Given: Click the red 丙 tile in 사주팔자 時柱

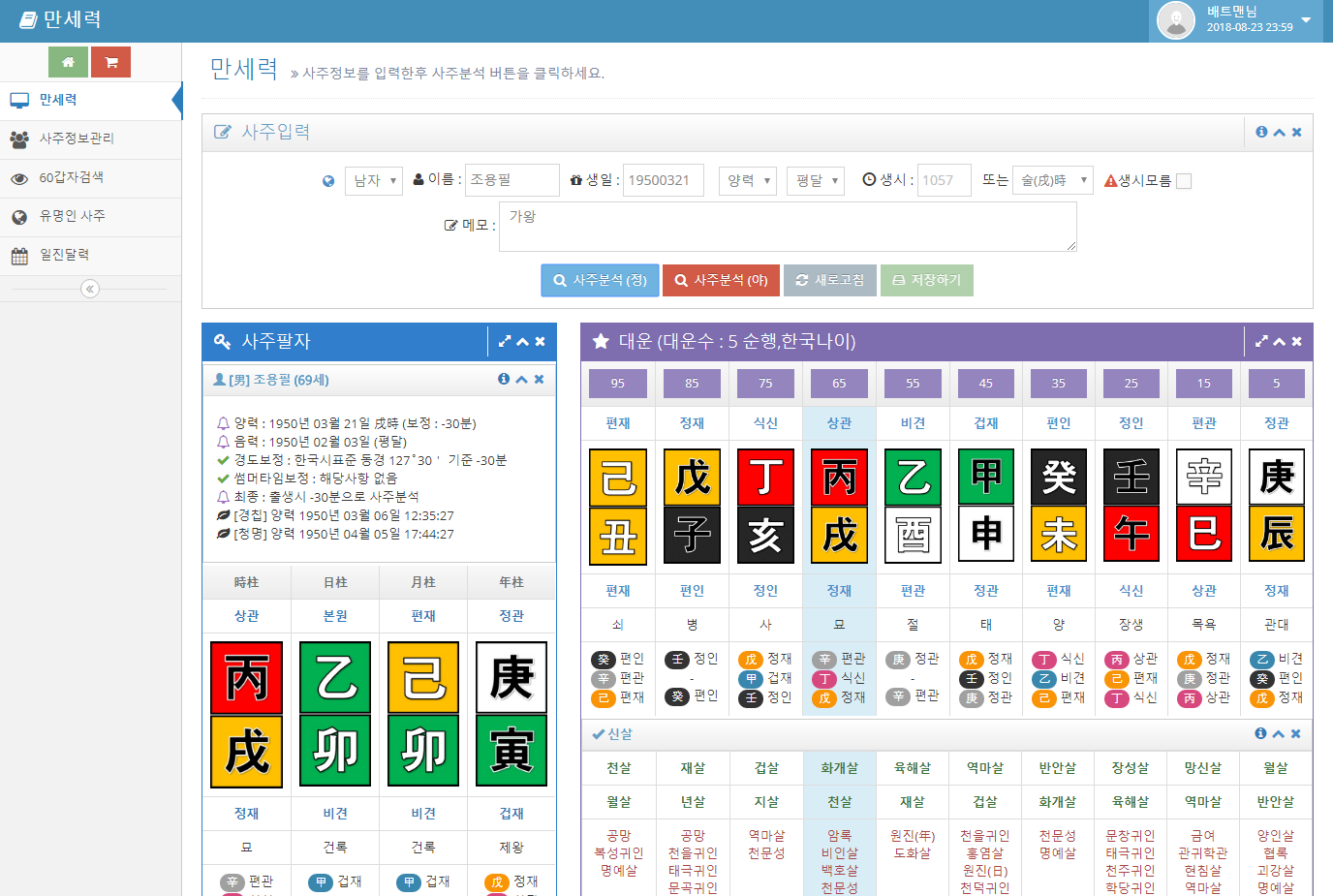Looking at the screenshot, I should pyautogui.click(x=246, y=677).
